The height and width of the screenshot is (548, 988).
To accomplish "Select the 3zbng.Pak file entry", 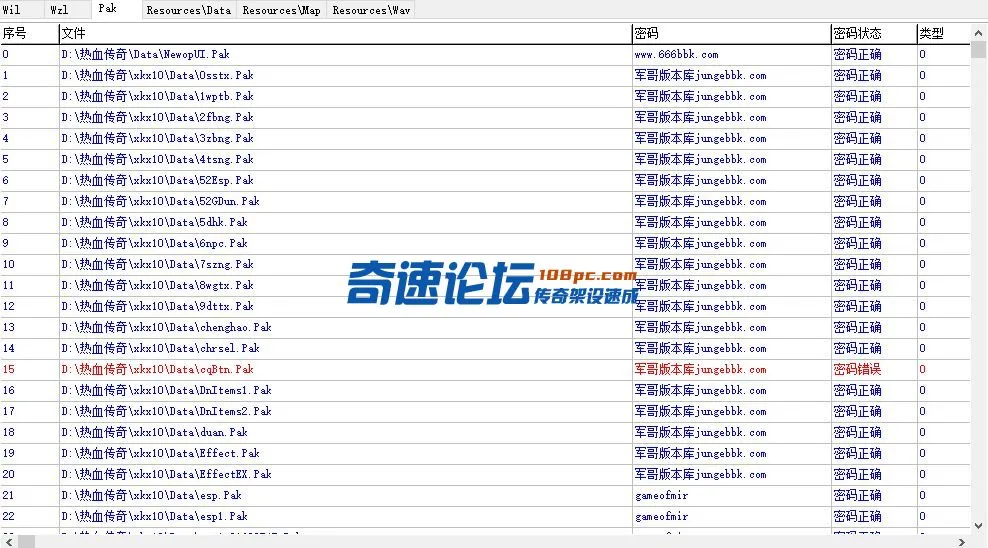I will coord(158,139).
